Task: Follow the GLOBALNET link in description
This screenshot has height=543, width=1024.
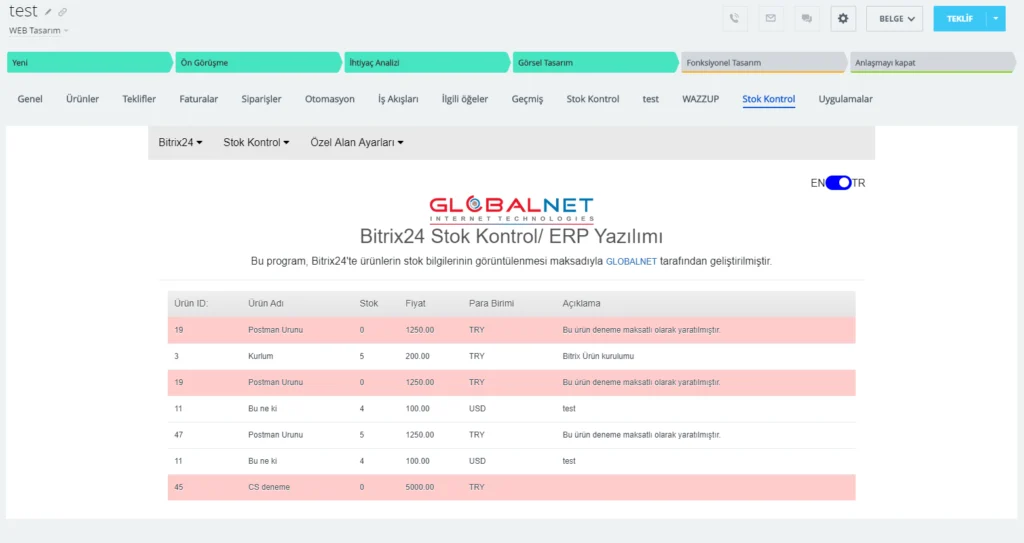Action: [x=631, y=261]
